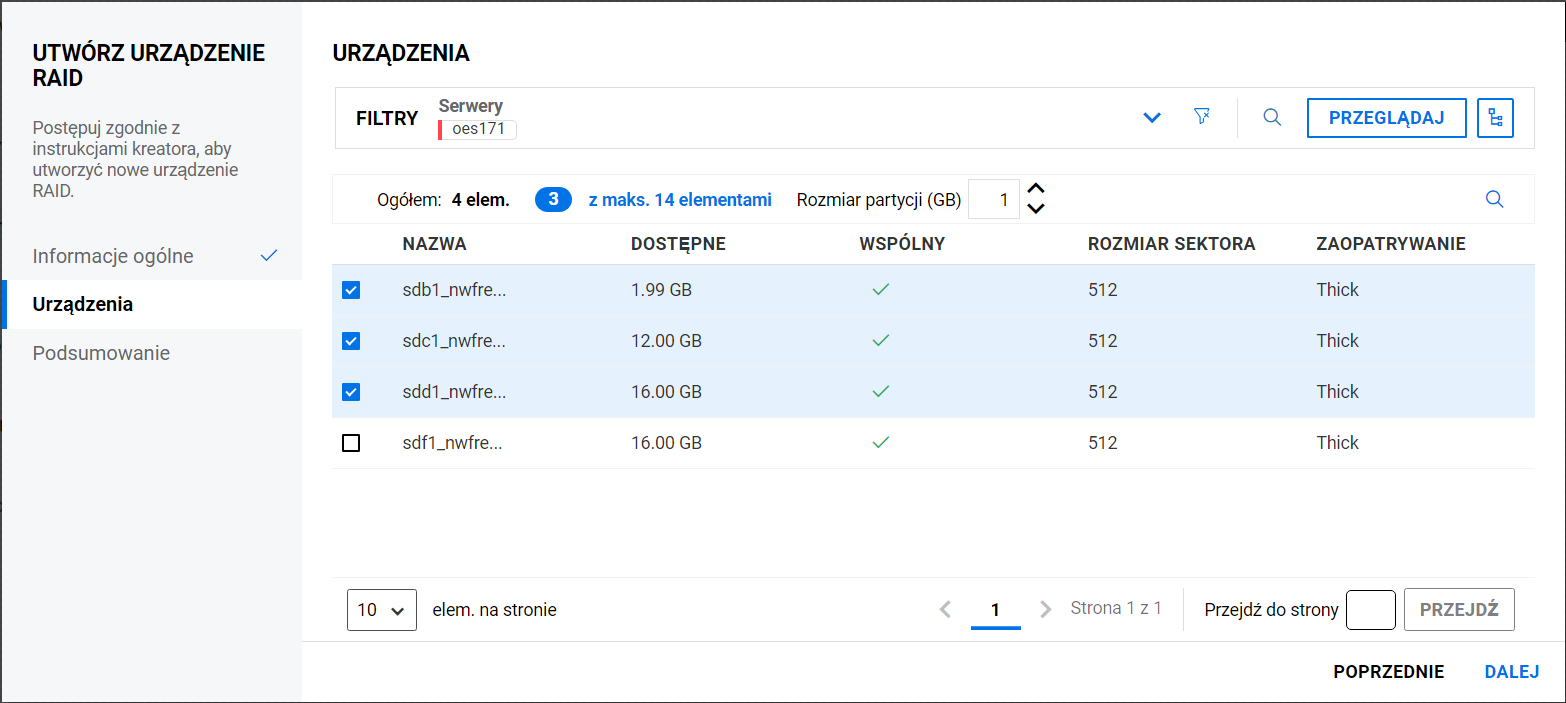The width and height of the screenshot is (1566, 703).
Task: Go to the previous page arrow
Action: coord(945,609)
